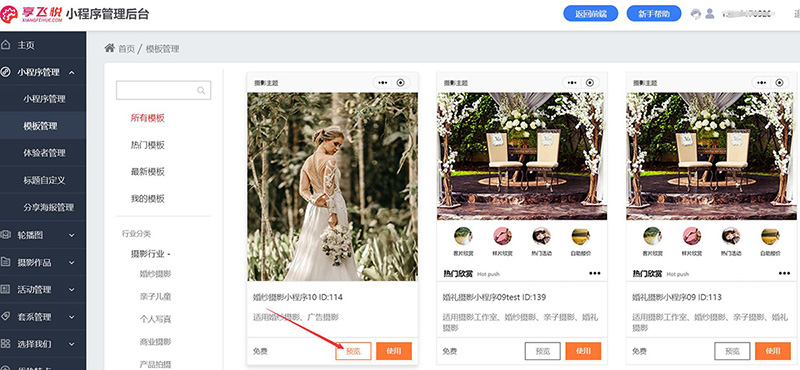Viewport: 800px width, 370px height.
Task: Click the 轮播图 camera icon in the sidebar
Action: (6, 235)
